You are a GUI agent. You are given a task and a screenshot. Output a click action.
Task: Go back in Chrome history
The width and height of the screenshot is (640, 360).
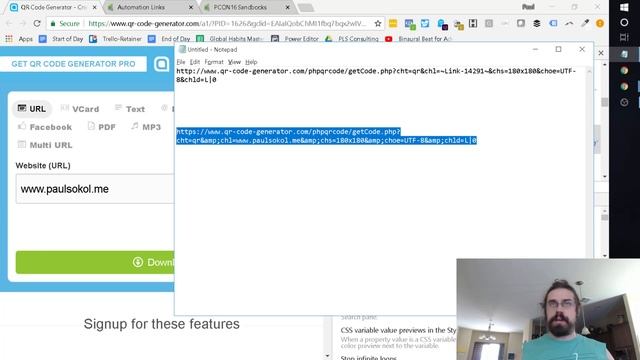(9, 24)
